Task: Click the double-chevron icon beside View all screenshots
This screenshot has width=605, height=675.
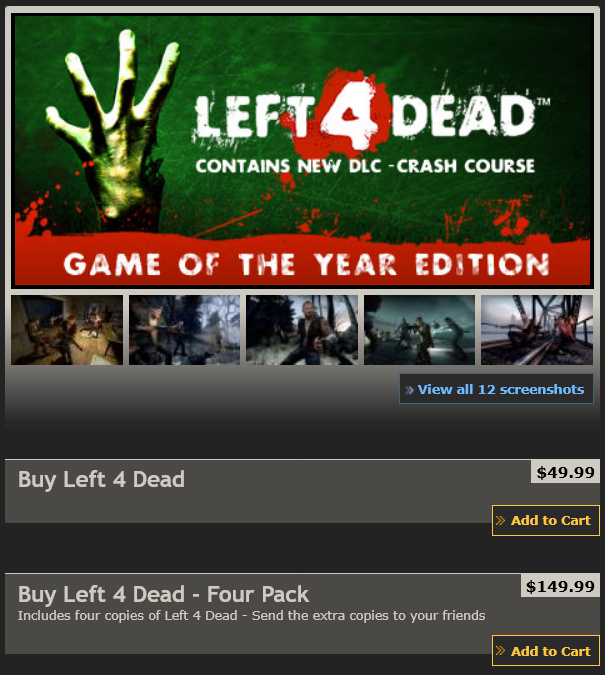Action: click(x=409, y=390)
